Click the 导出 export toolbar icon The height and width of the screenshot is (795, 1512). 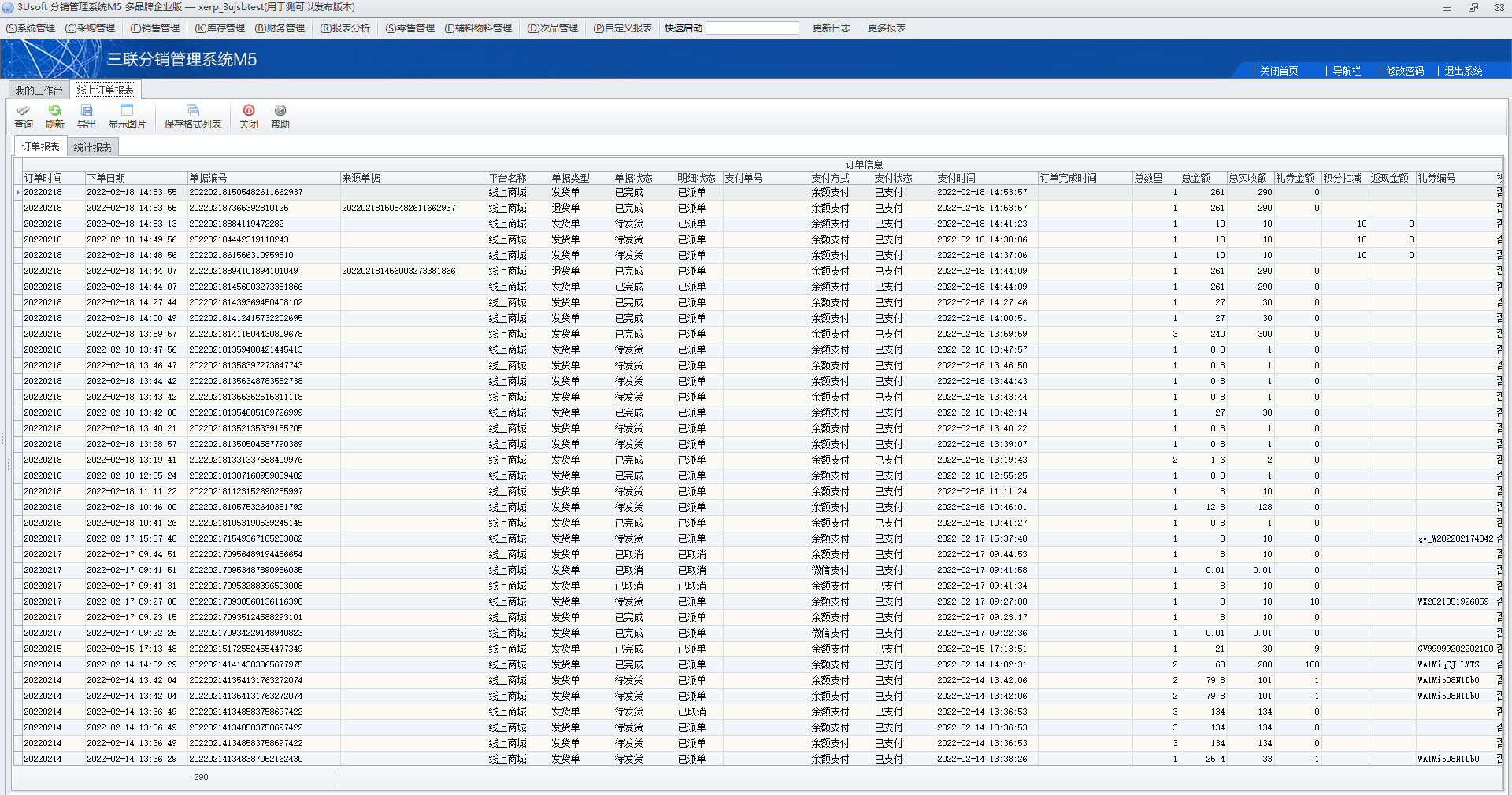[x=87, y=116]
